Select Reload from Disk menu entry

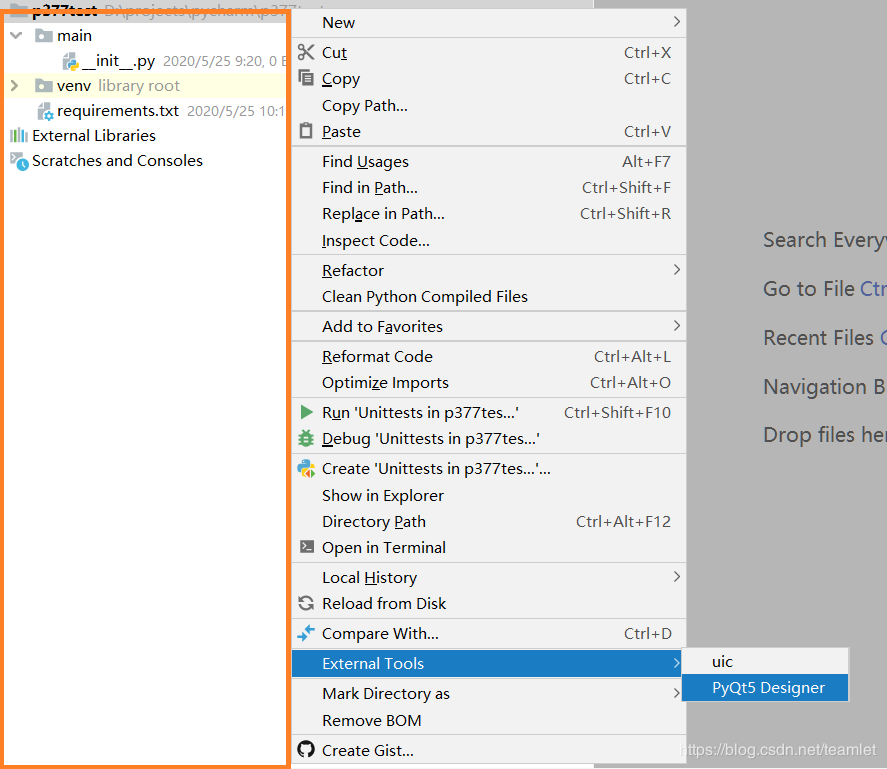point(489,603)
